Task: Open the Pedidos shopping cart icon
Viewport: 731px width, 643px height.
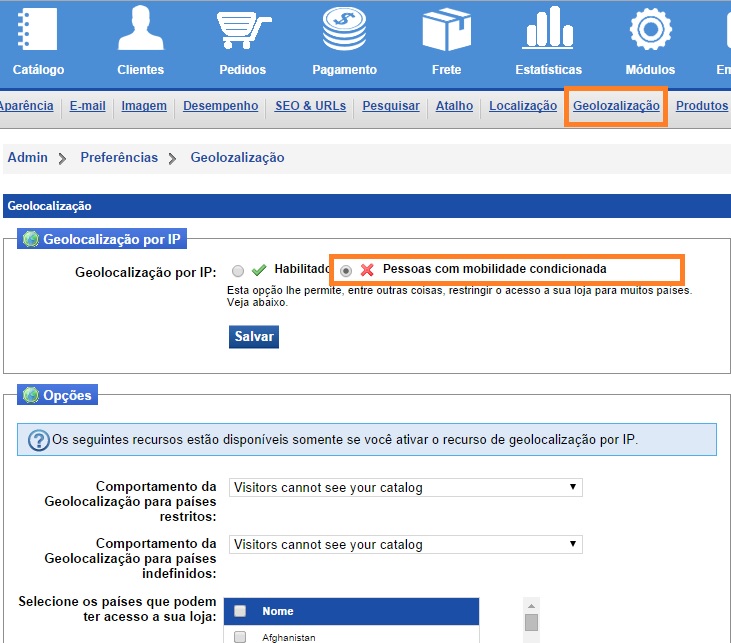Action: [x=243, y=30]
